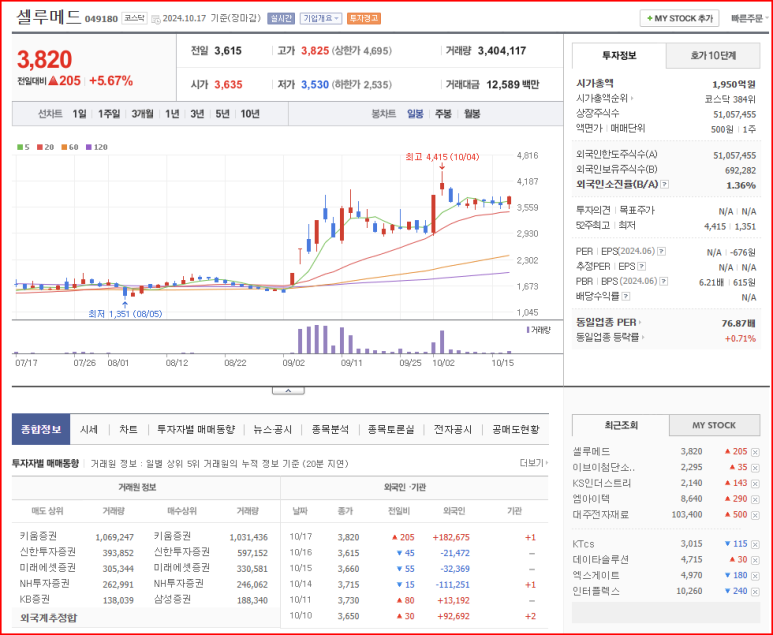Select 1년 line chart period

172,114
